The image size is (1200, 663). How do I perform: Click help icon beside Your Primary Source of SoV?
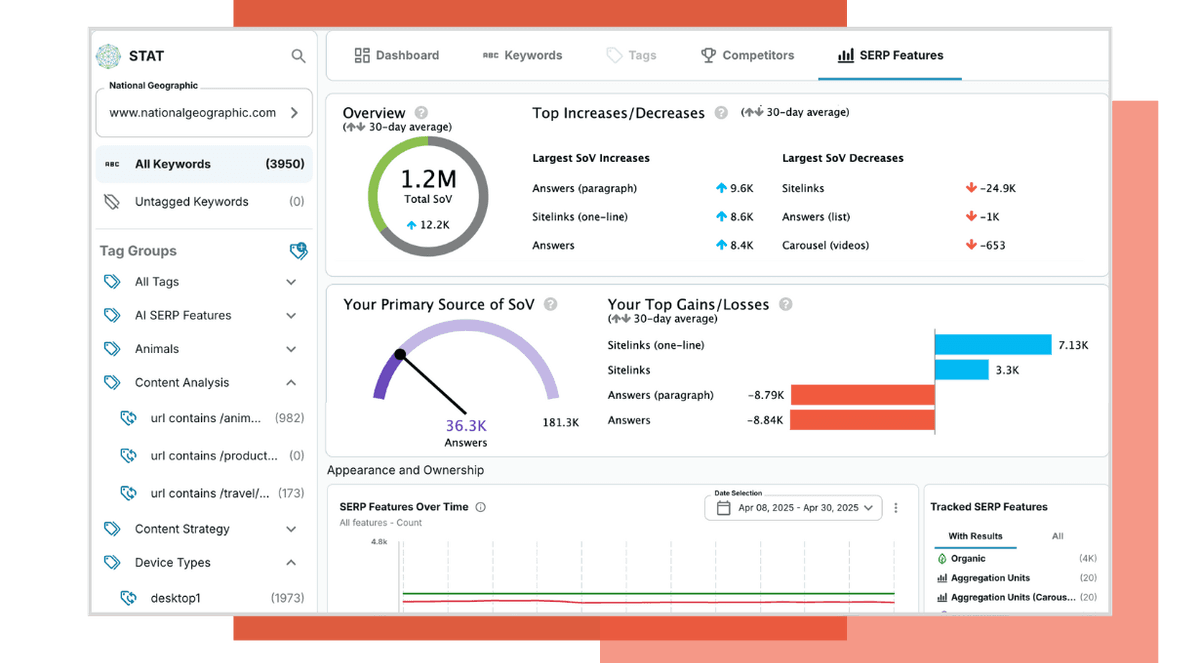pyautogui.click(x=550, y=305)
